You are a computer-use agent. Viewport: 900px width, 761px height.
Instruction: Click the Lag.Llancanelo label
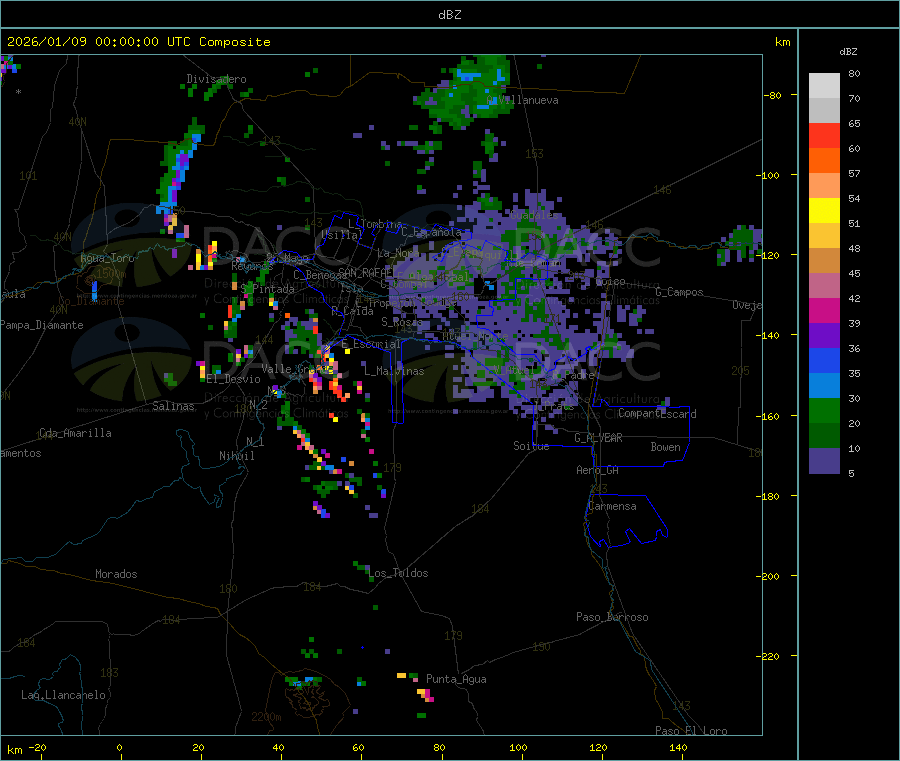(x=63, y=695)
